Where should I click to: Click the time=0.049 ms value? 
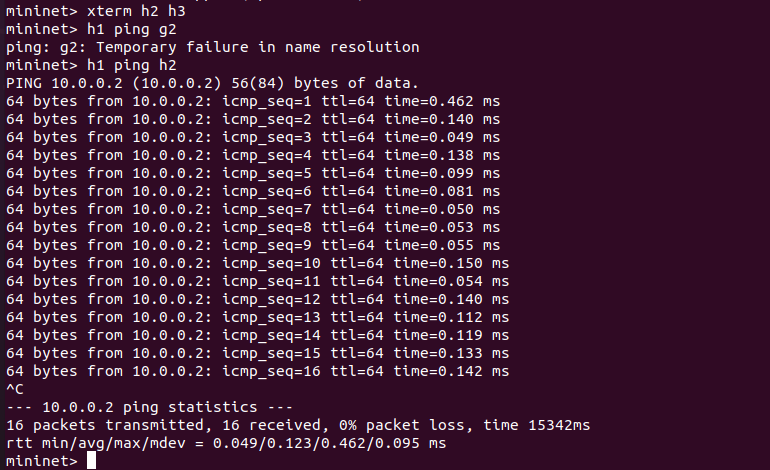coord(442,137)
